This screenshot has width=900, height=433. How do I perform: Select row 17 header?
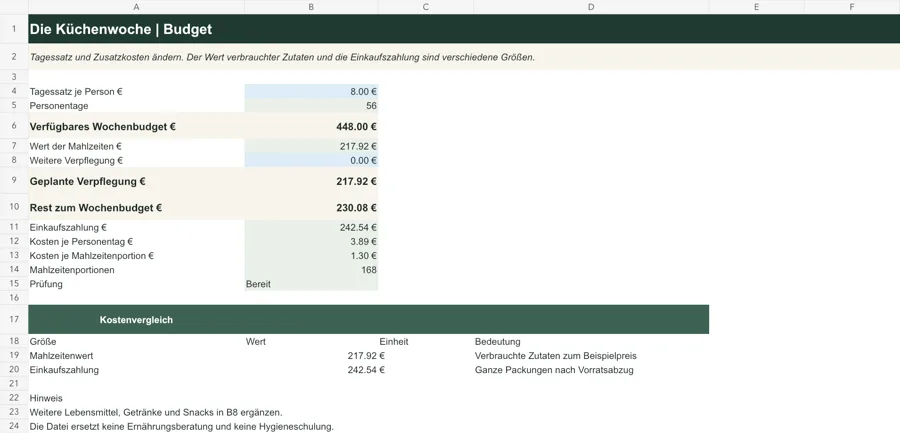tap(14, 319)
